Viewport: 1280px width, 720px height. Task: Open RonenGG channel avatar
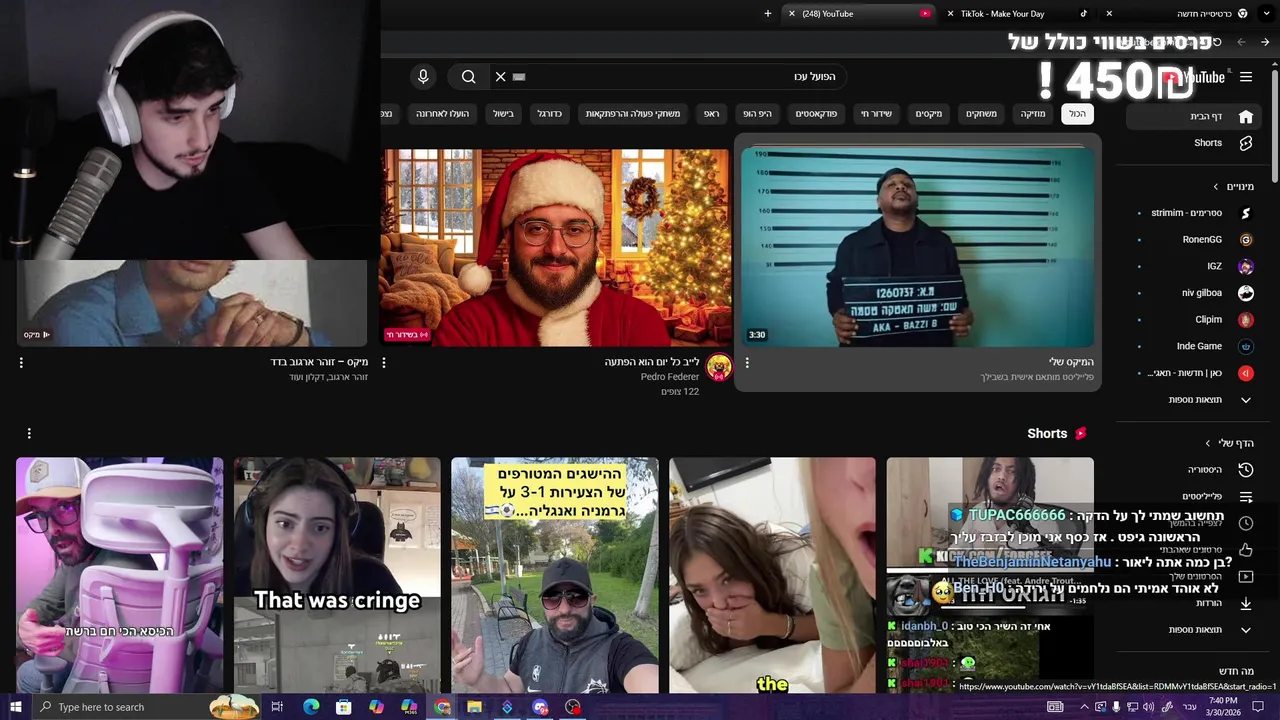pyautogui.click(x=1246, y=240)
